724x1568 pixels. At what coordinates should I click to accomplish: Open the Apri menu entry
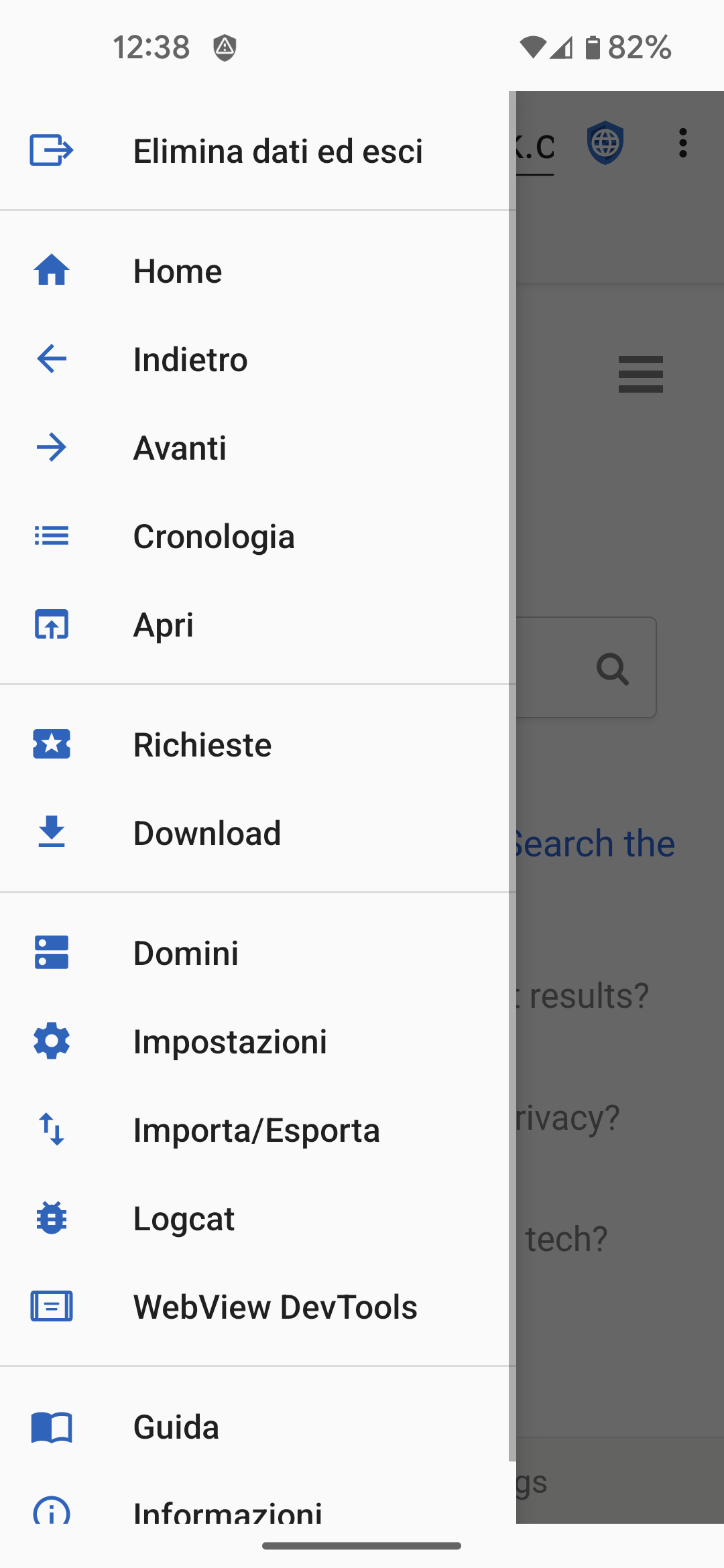tap(164, 625)
